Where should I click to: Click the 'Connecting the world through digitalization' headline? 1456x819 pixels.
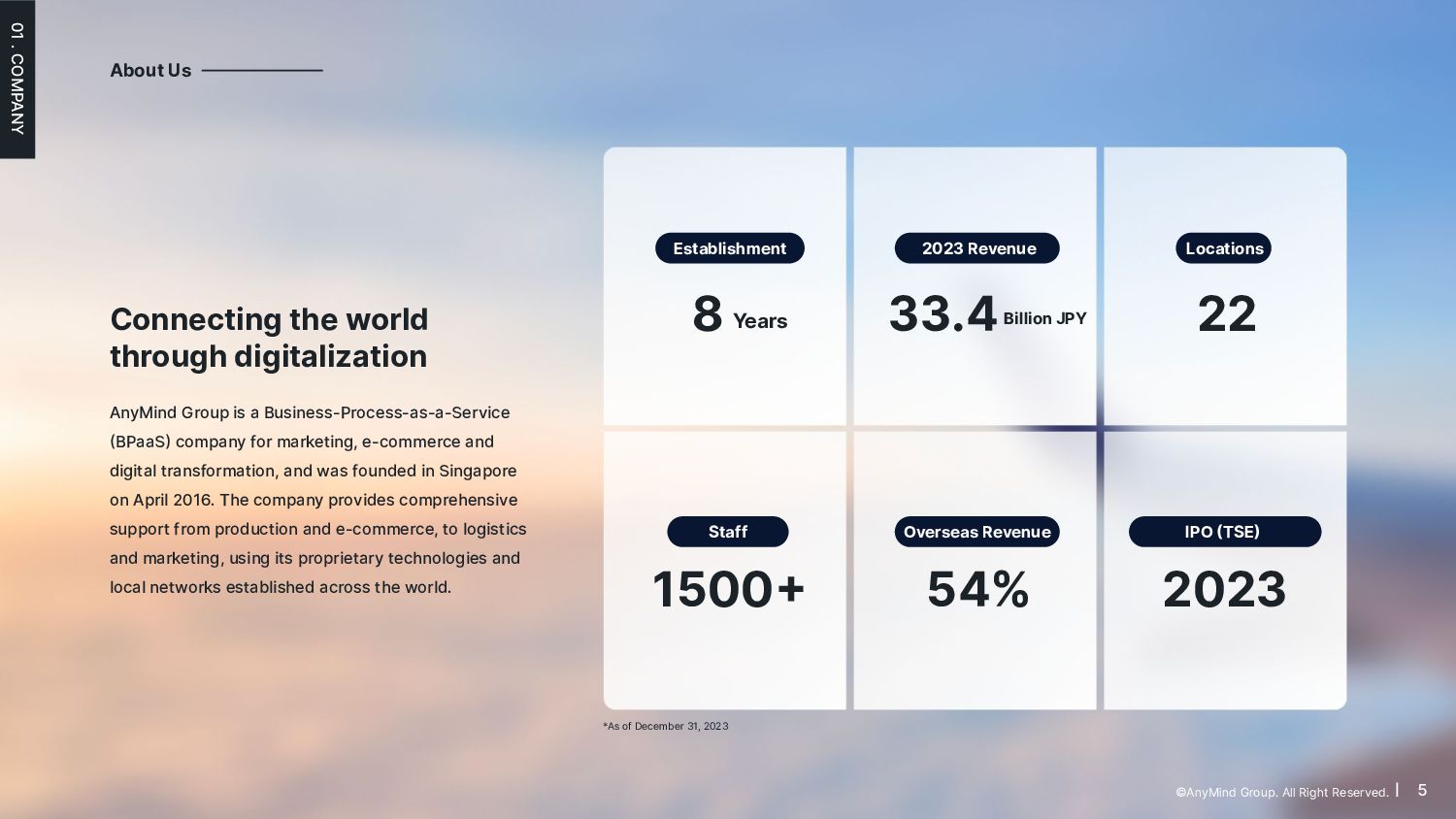pyautogui.click(x=269, y=337)
